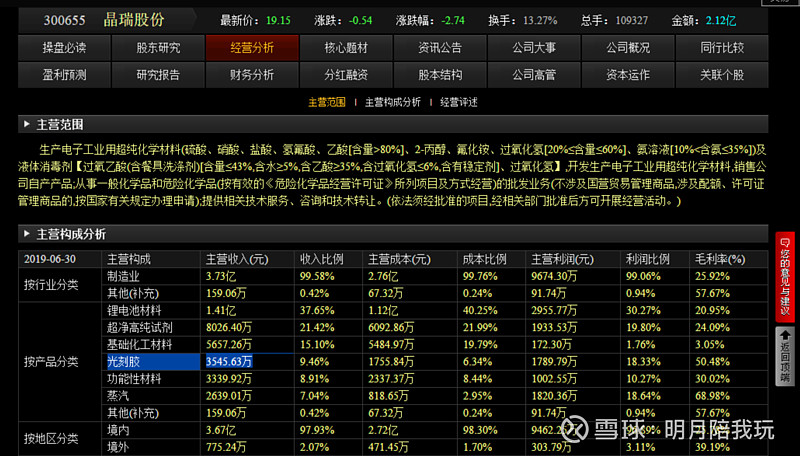
Task: Click the 按地区分类 category label
Action: coord(51,439)
